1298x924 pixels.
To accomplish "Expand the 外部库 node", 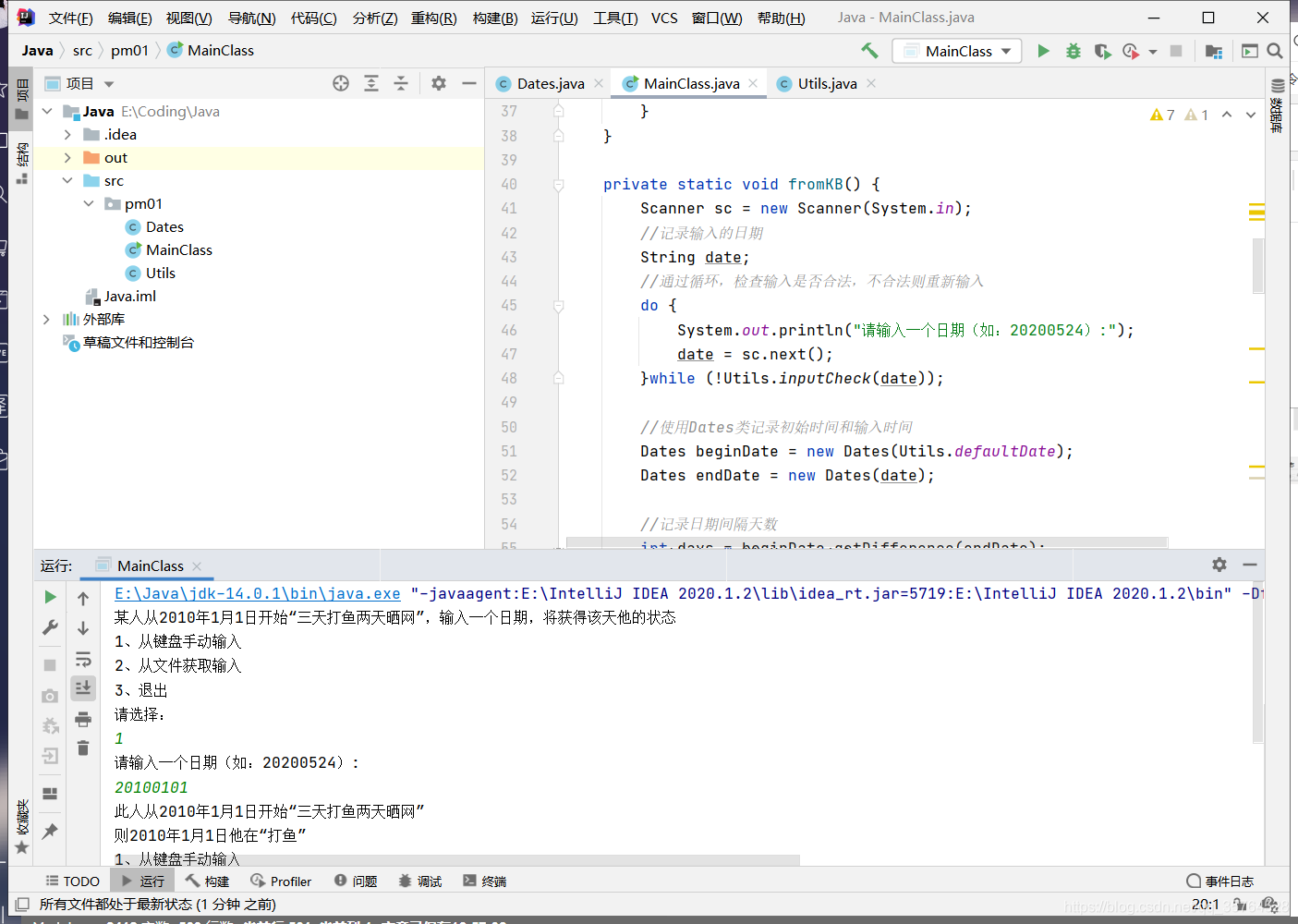I will click(46, 320).
